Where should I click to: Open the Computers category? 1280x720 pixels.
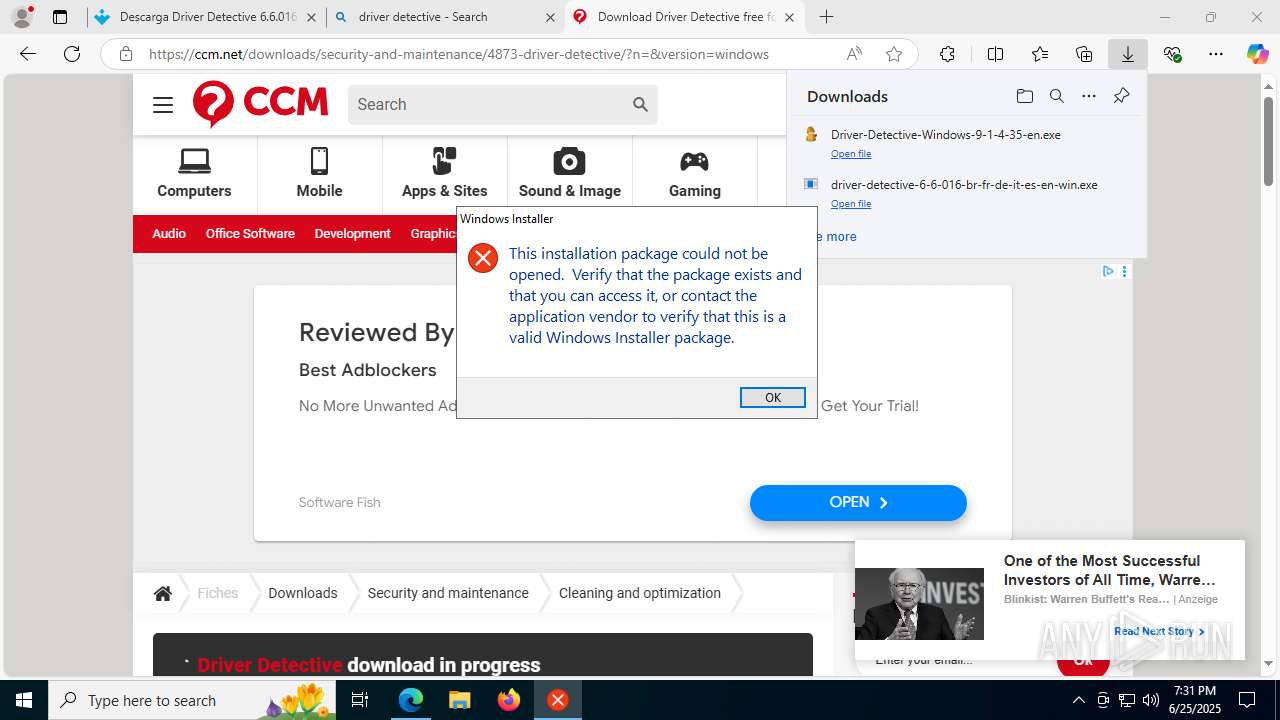[194, 174]
